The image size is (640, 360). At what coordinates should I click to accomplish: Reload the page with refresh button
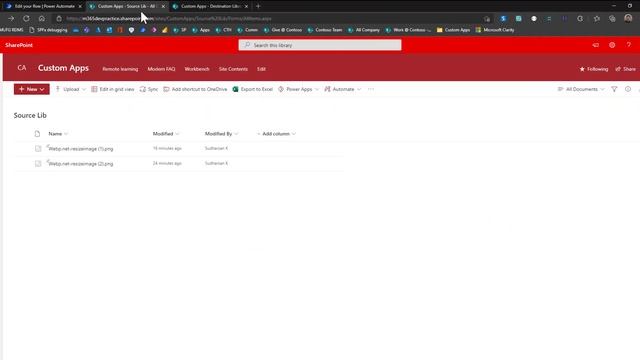(x=26, y=18)
